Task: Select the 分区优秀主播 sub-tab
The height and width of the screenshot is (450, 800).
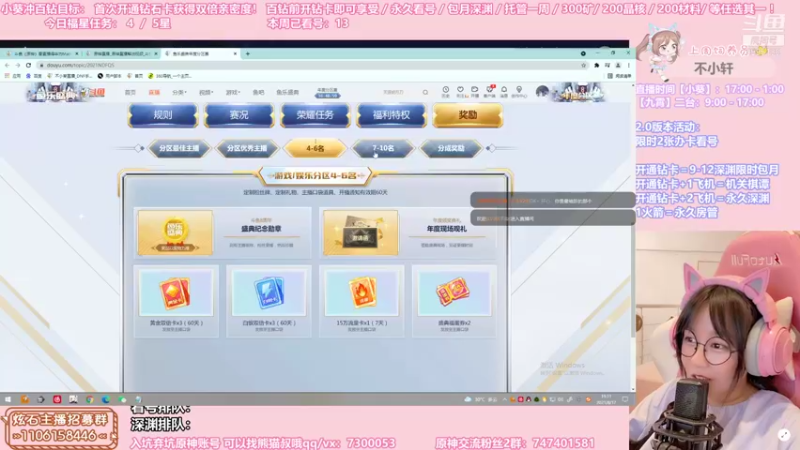Action: (x=247, y=148)
